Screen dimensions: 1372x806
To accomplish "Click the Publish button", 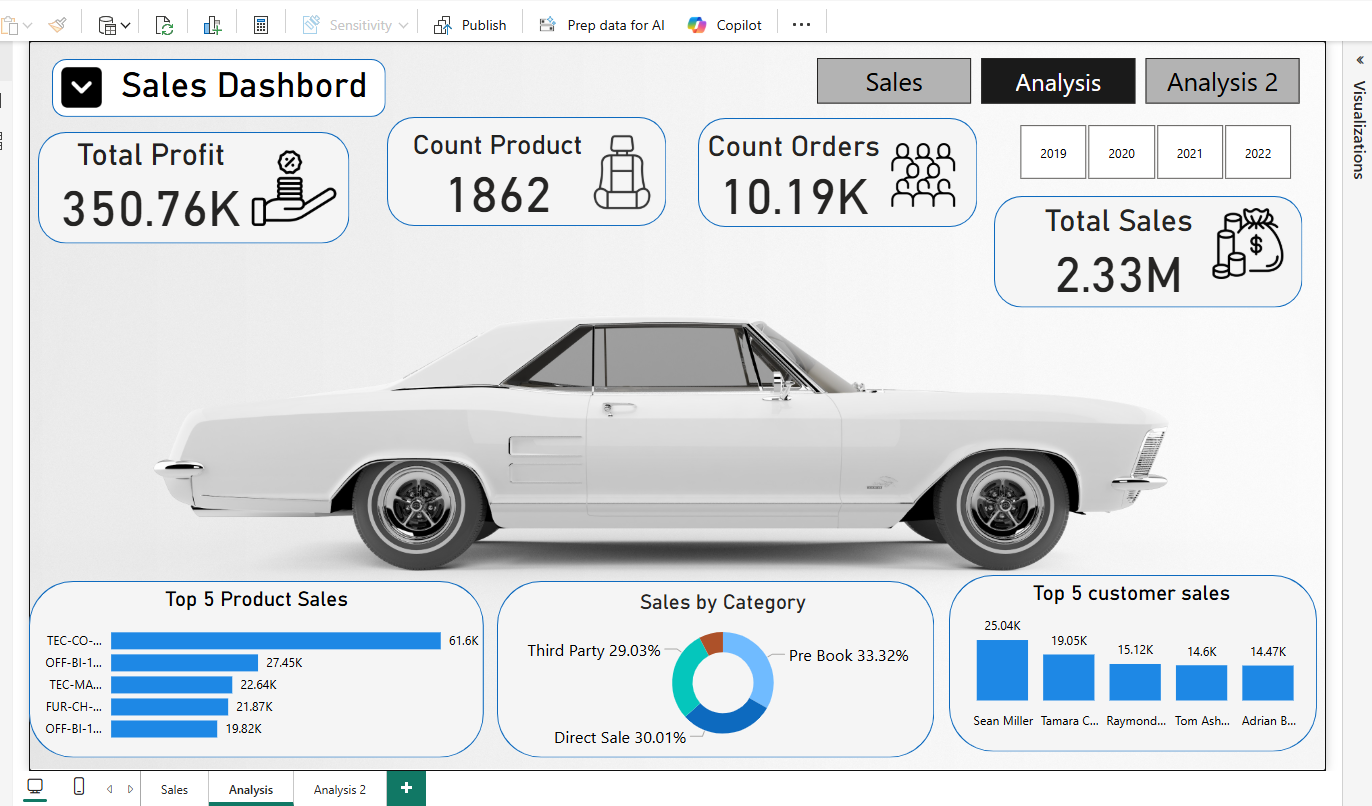I will (x=471, y=25).
